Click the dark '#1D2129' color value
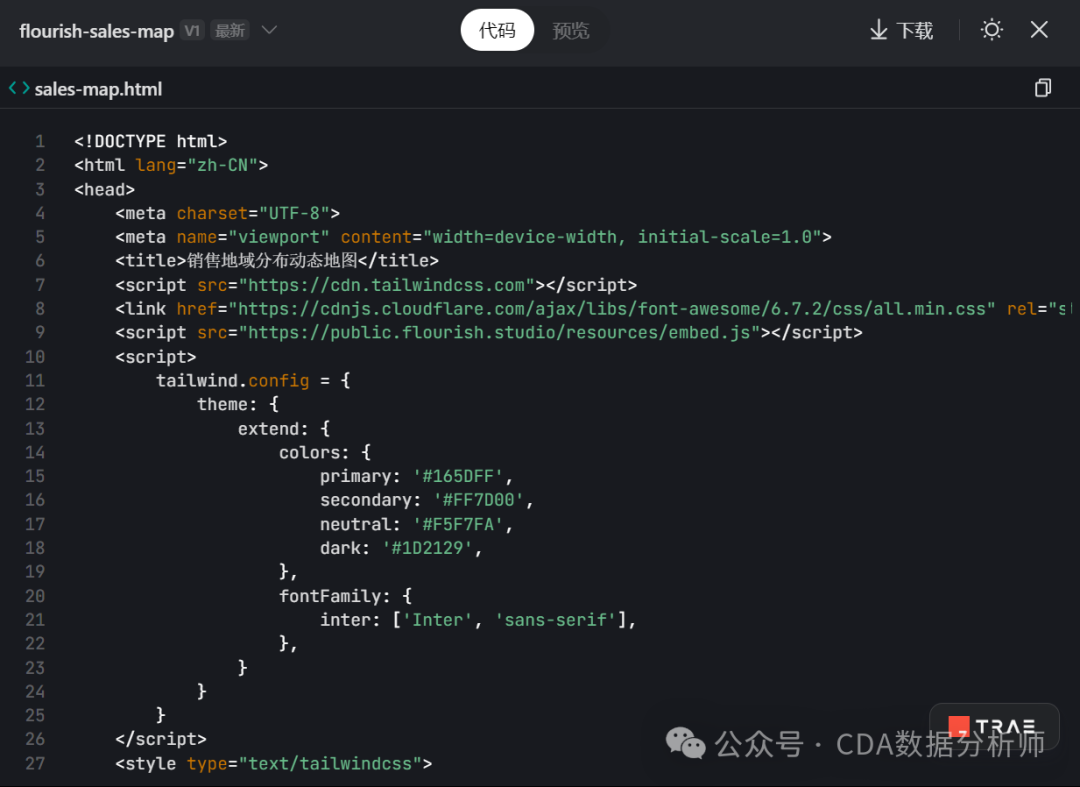This screenshot has width=1080, height=787. pyautogui.click(x=427, y=548)
